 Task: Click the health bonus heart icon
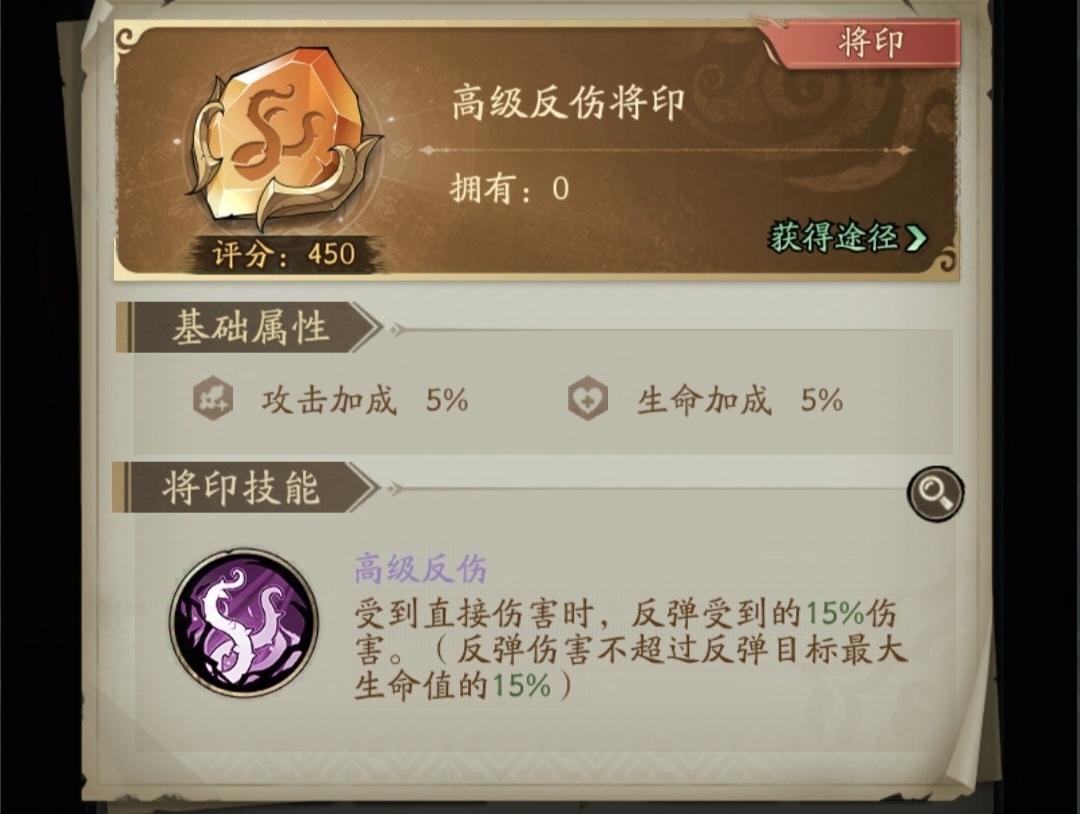pos(588,399)
